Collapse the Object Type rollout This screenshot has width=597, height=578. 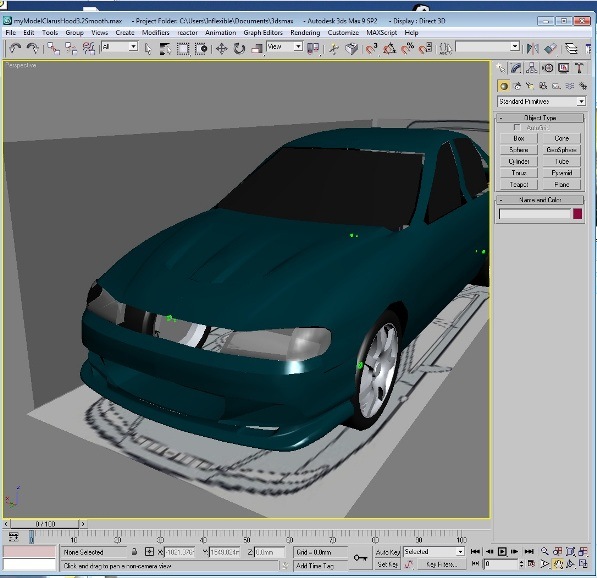tap(540, 118)
